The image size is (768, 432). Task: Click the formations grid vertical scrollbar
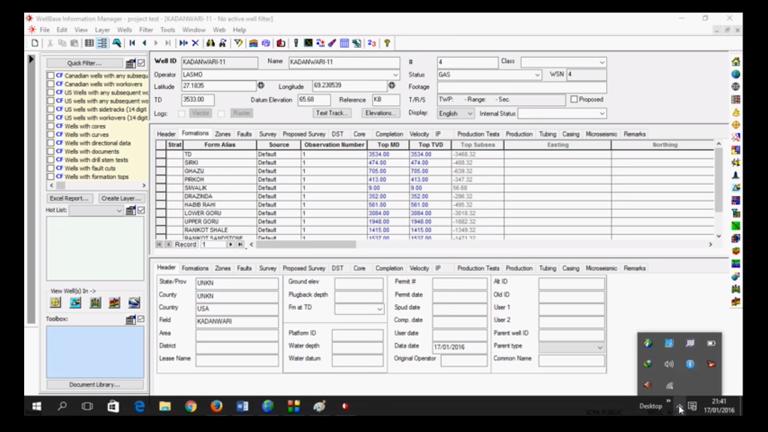pyautogui.click(x=719, y=190)
